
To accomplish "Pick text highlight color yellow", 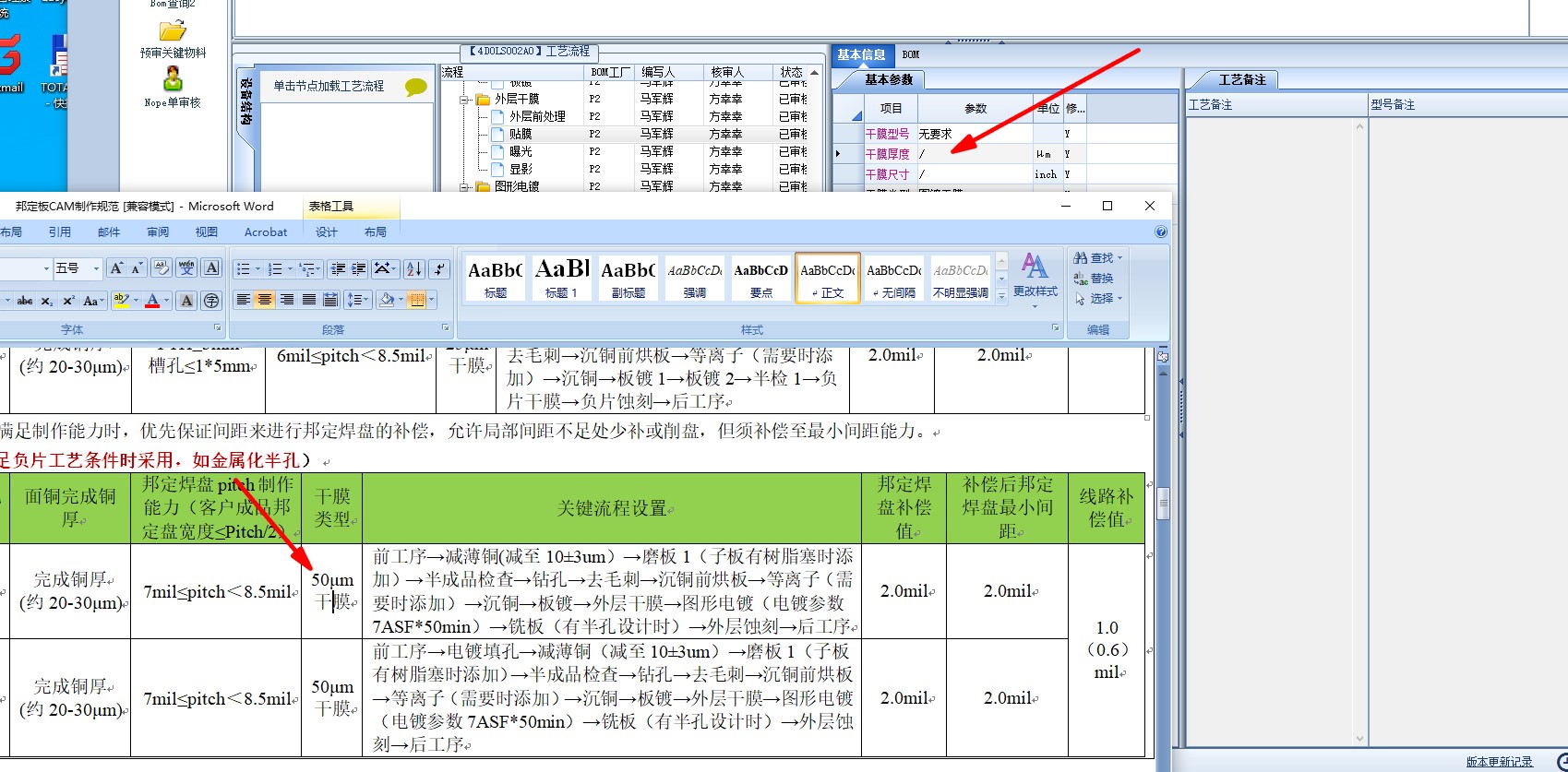I will point(122,301).
